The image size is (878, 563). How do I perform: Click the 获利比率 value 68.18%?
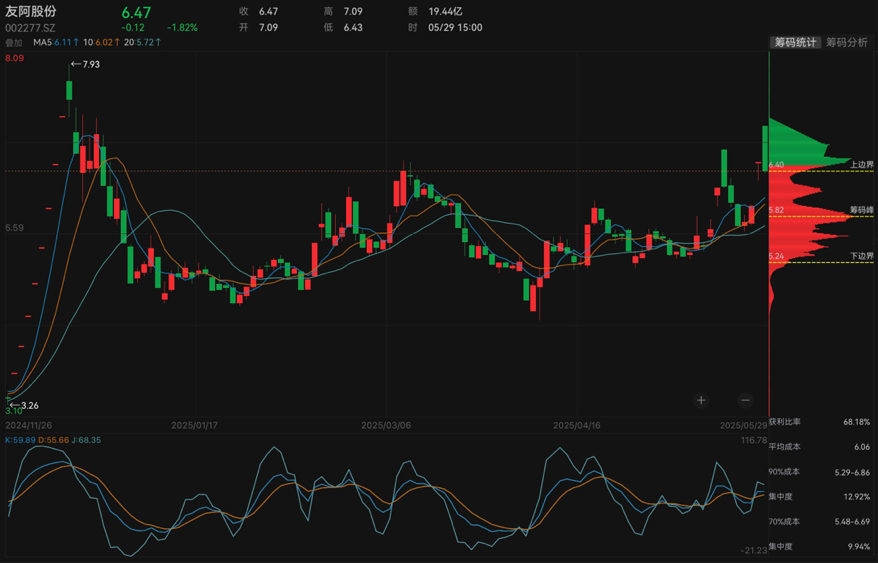(x=857, y=421)
